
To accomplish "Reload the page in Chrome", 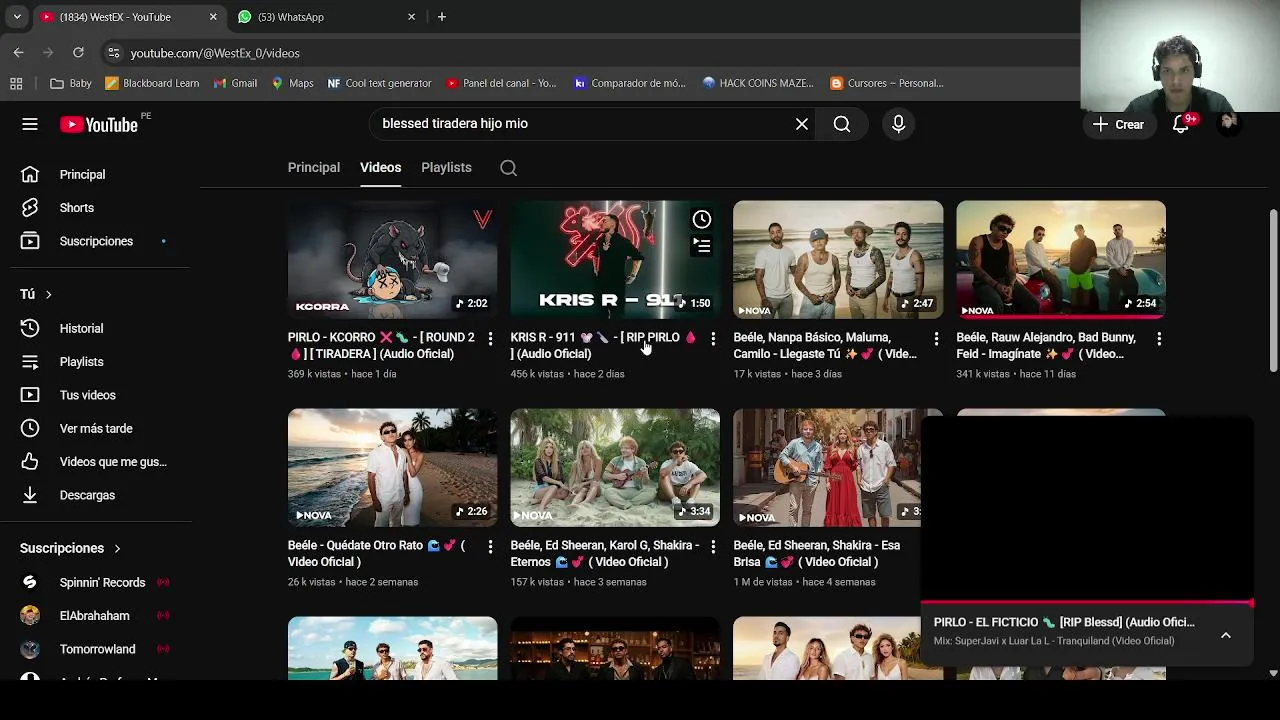I will pyautogui.click(x=78, y=53).
